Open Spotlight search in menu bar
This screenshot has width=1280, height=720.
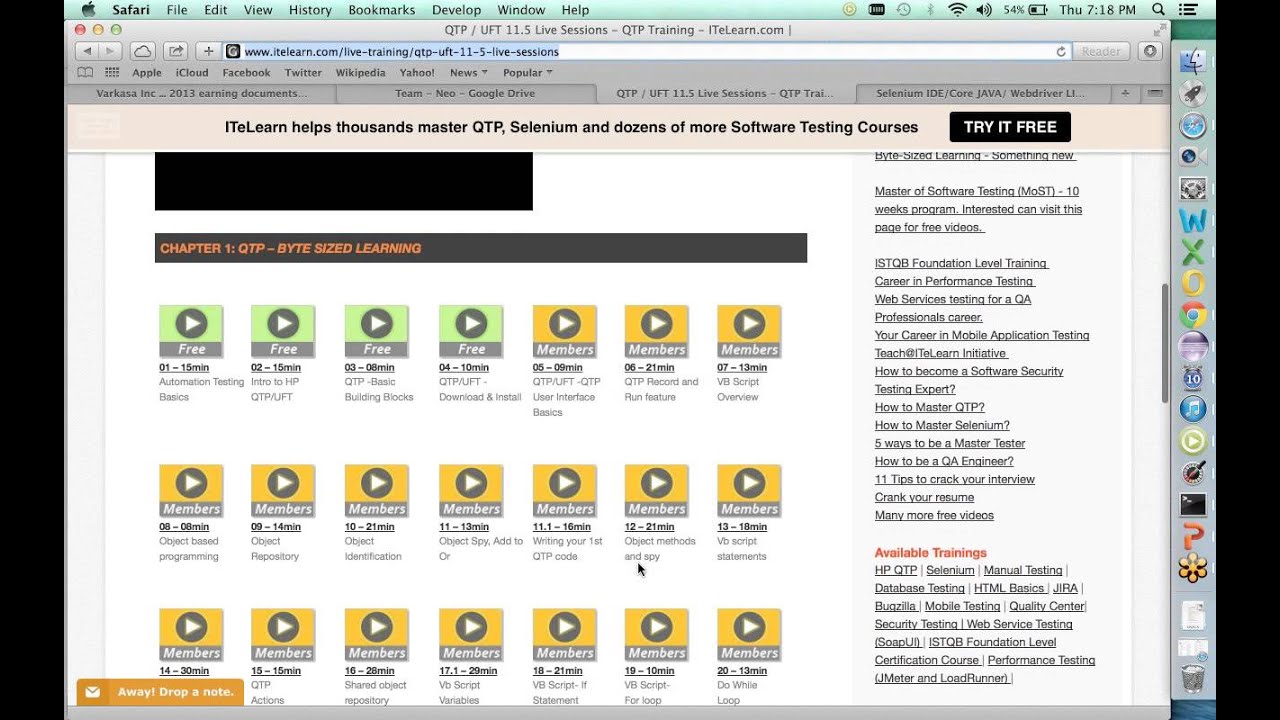point(1158,10)
